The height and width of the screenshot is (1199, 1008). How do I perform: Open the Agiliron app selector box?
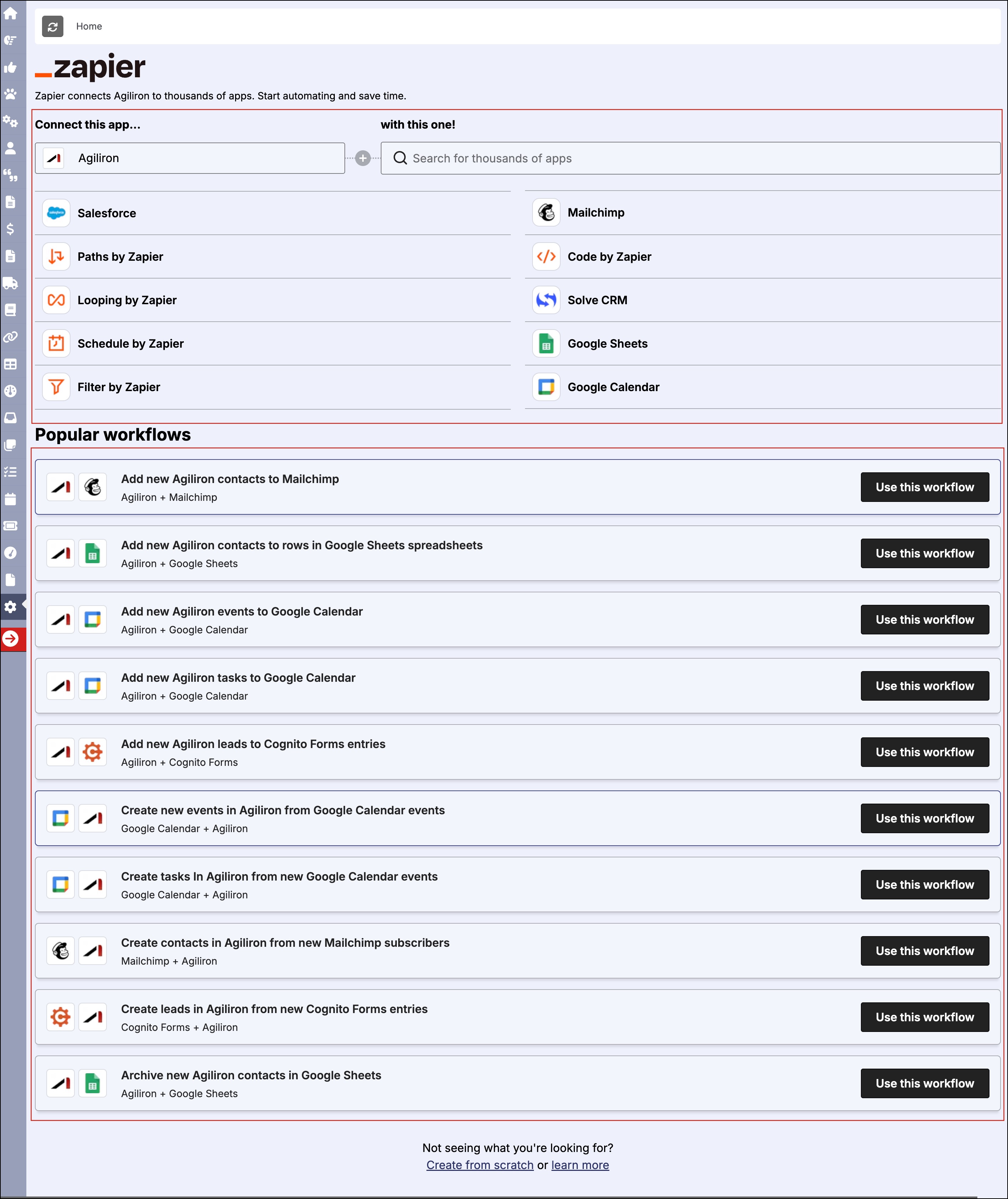tap(190, 158)
